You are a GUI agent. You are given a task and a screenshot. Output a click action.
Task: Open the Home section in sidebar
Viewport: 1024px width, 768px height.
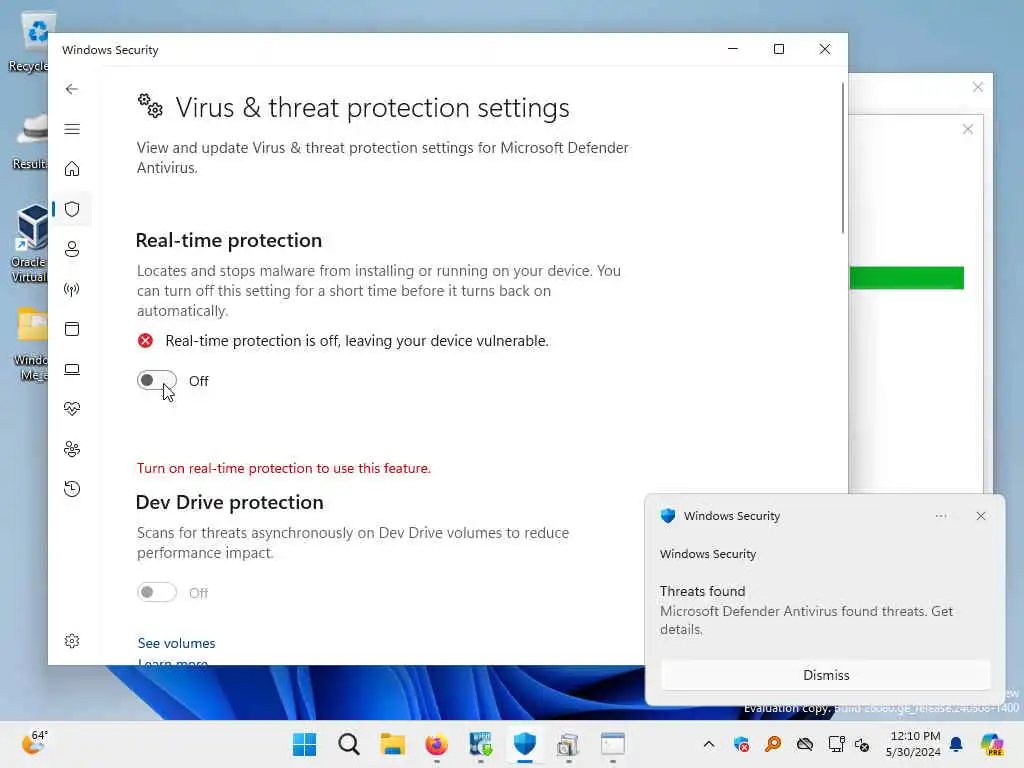(x=72, y=169)
